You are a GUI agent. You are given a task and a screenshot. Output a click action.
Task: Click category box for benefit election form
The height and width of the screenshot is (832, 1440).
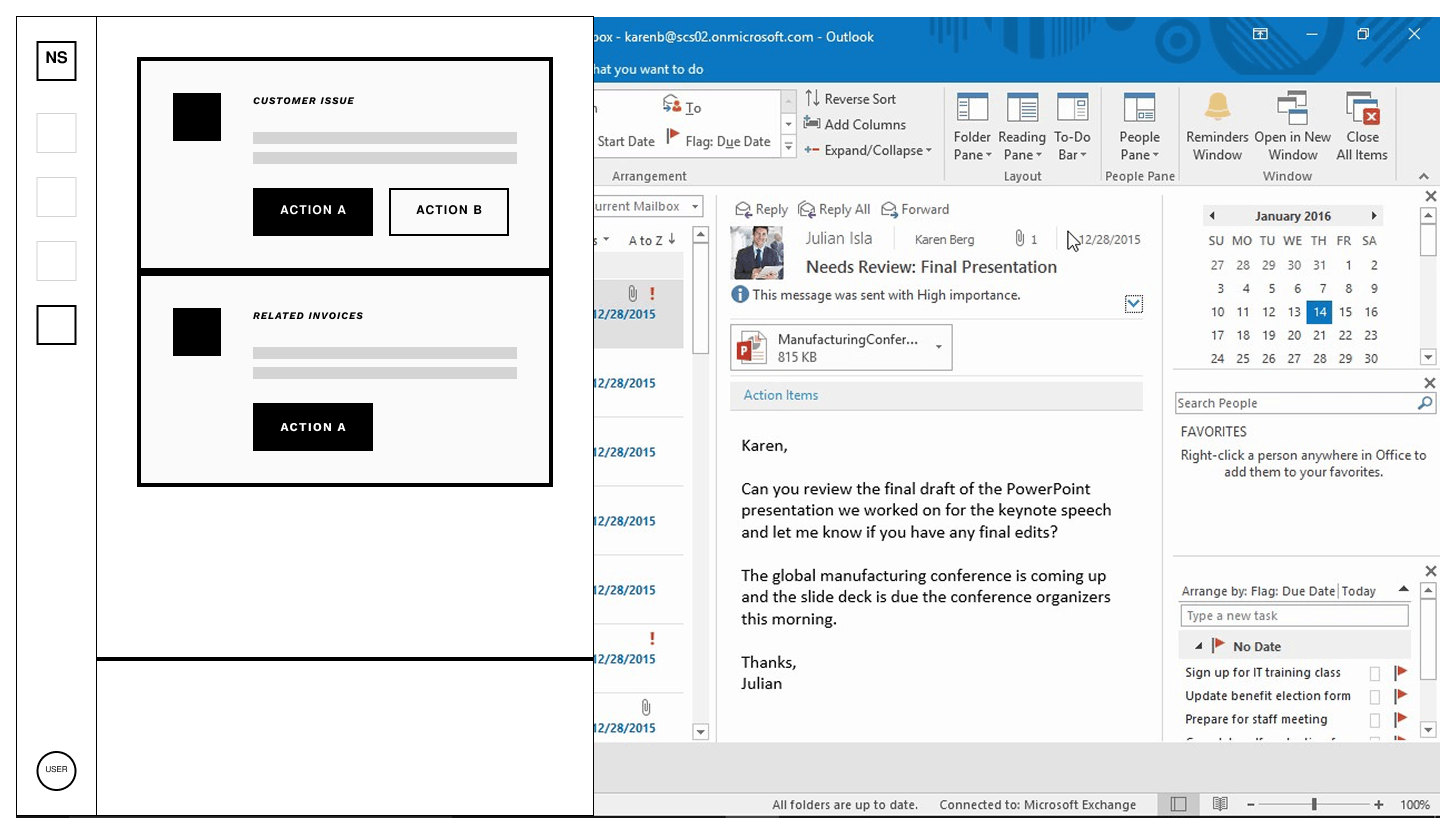[1375, 696]
